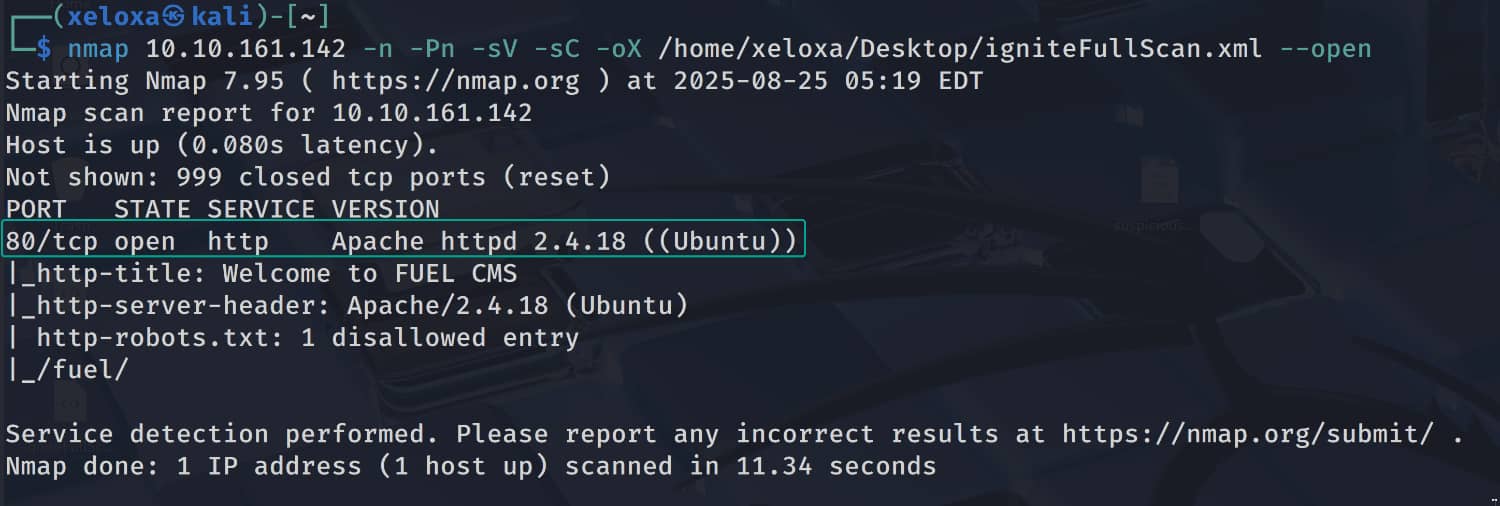The image size is (1500, 506).
Task: Click the faint code file icon behind terminal
Action: pyautogui.click(x=72, y=405)
